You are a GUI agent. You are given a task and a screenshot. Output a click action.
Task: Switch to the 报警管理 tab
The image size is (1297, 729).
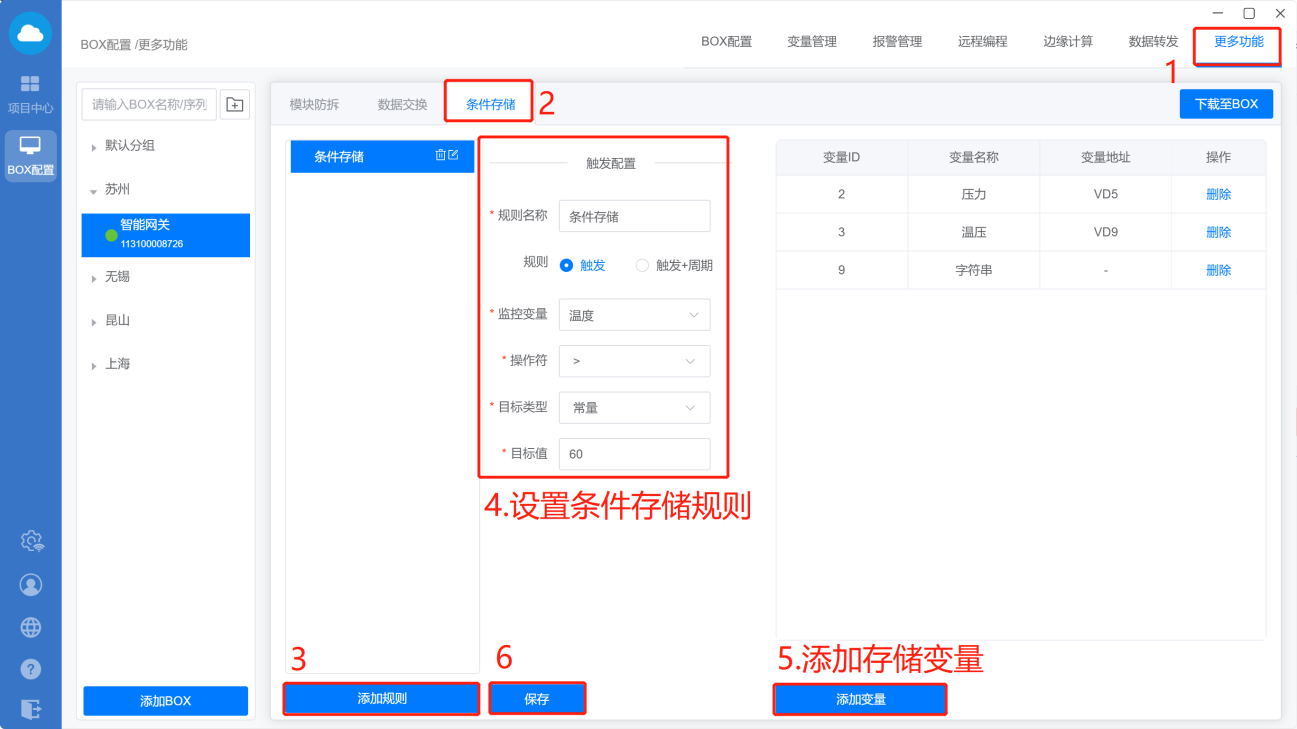click(x=897, y=42)
